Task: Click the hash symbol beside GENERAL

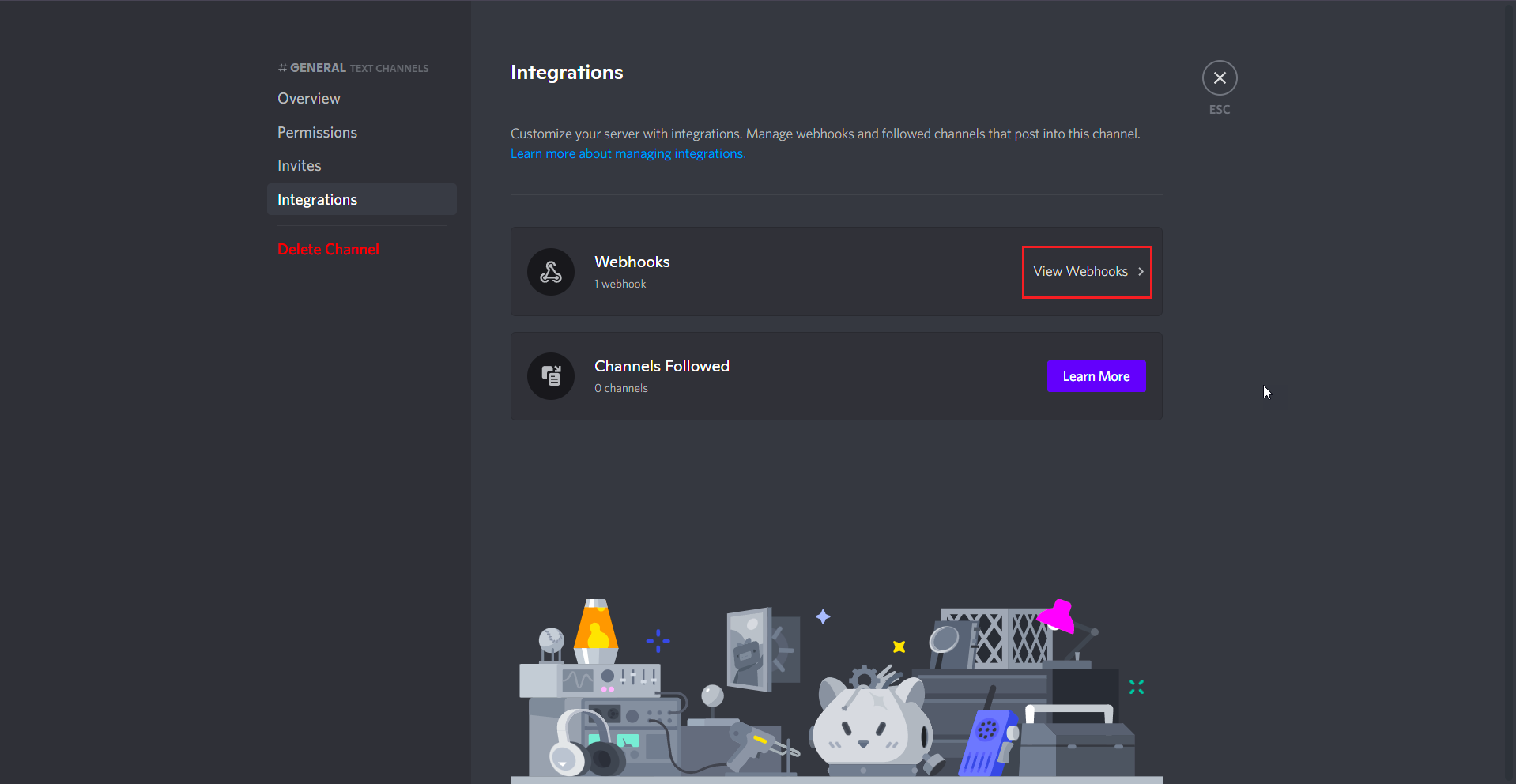Action: pos(282,68)
